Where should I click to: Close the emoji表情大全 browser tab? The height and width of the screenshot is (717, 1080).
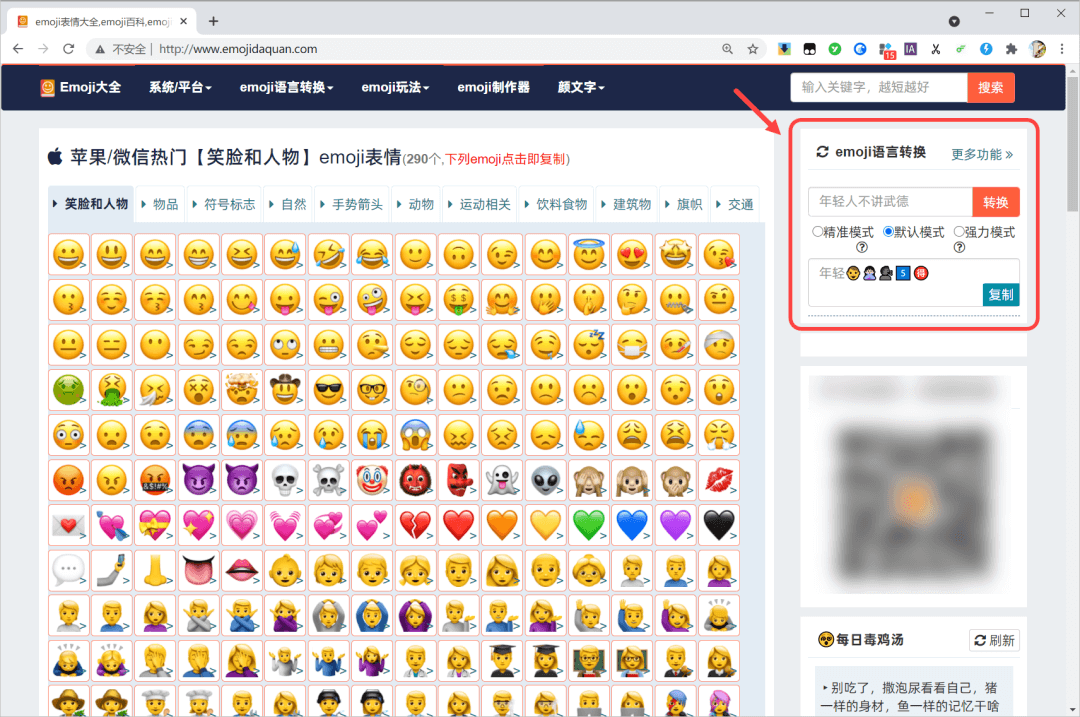click(x=184, y=21)
